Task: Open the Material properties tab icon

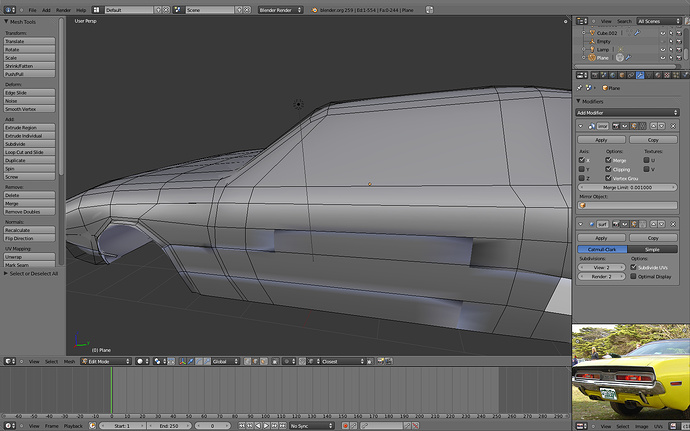Action: tap(658, 75)
